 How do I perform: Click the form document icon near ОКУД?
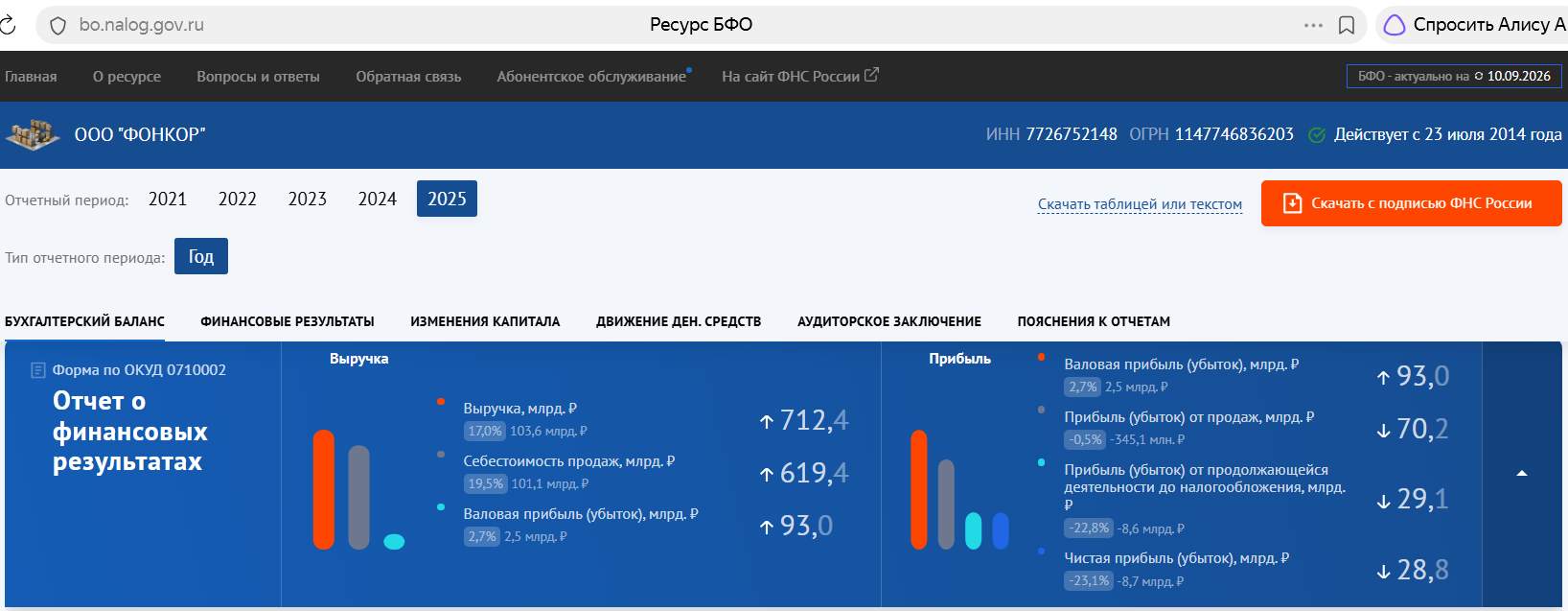pyautogui.click(x=38, y=370)
